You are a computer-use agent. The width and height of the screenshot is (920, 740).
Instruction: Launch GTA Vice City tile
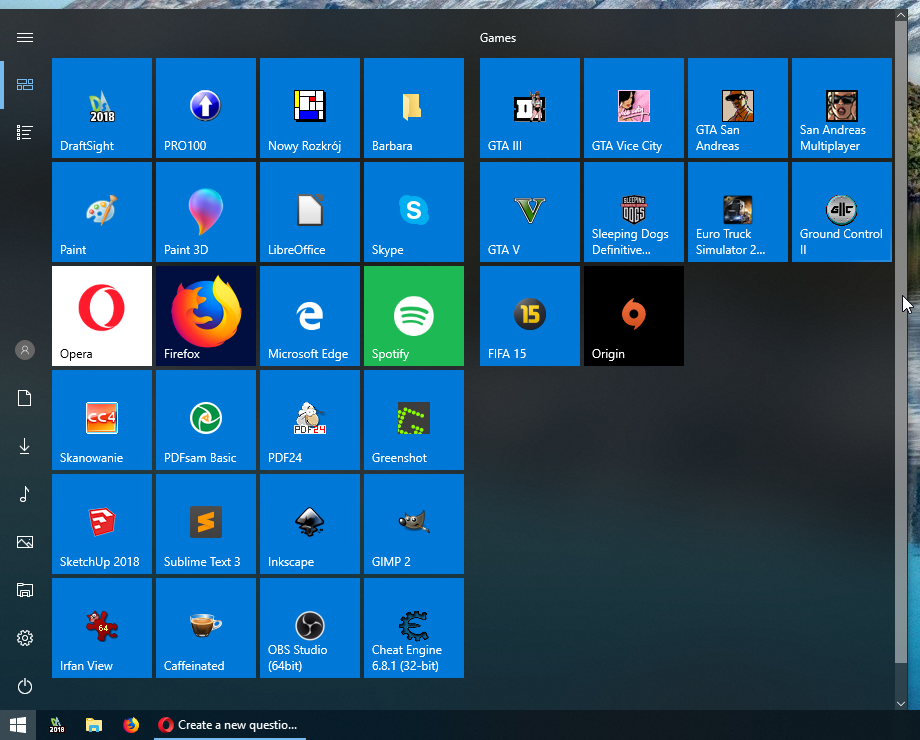(x=634, y=108)
